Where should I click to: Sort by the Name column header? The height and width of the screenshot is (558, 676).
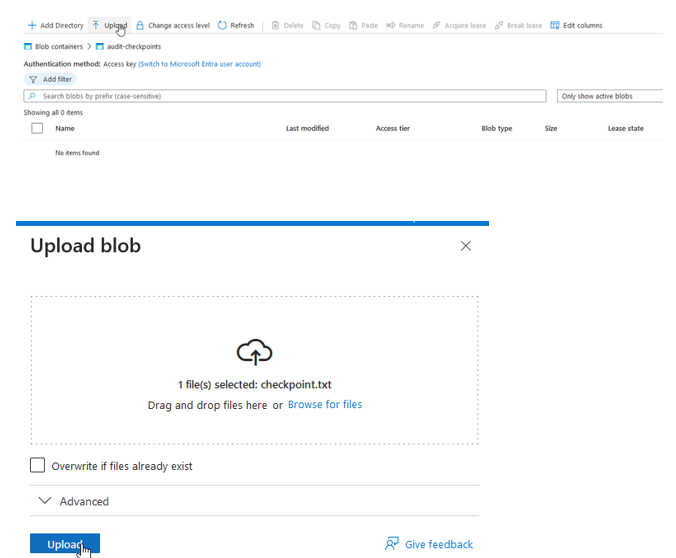(65, 128)
